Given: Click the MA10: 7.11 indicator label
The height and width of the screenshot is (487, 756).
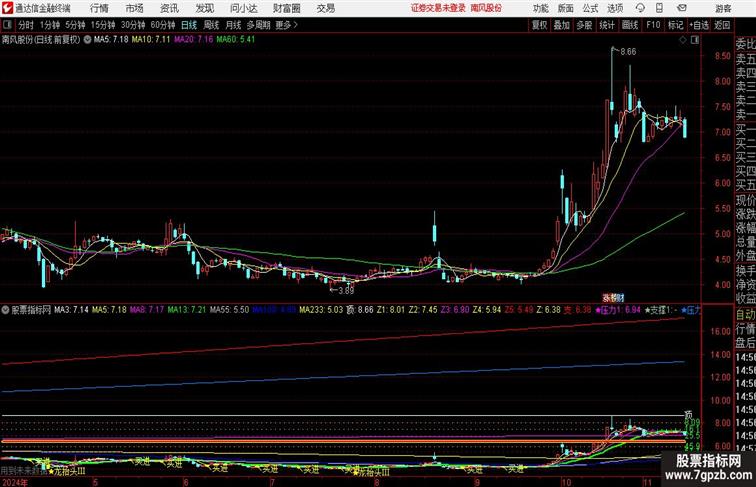Looking at the screenshot, I should tap(151, 40).
